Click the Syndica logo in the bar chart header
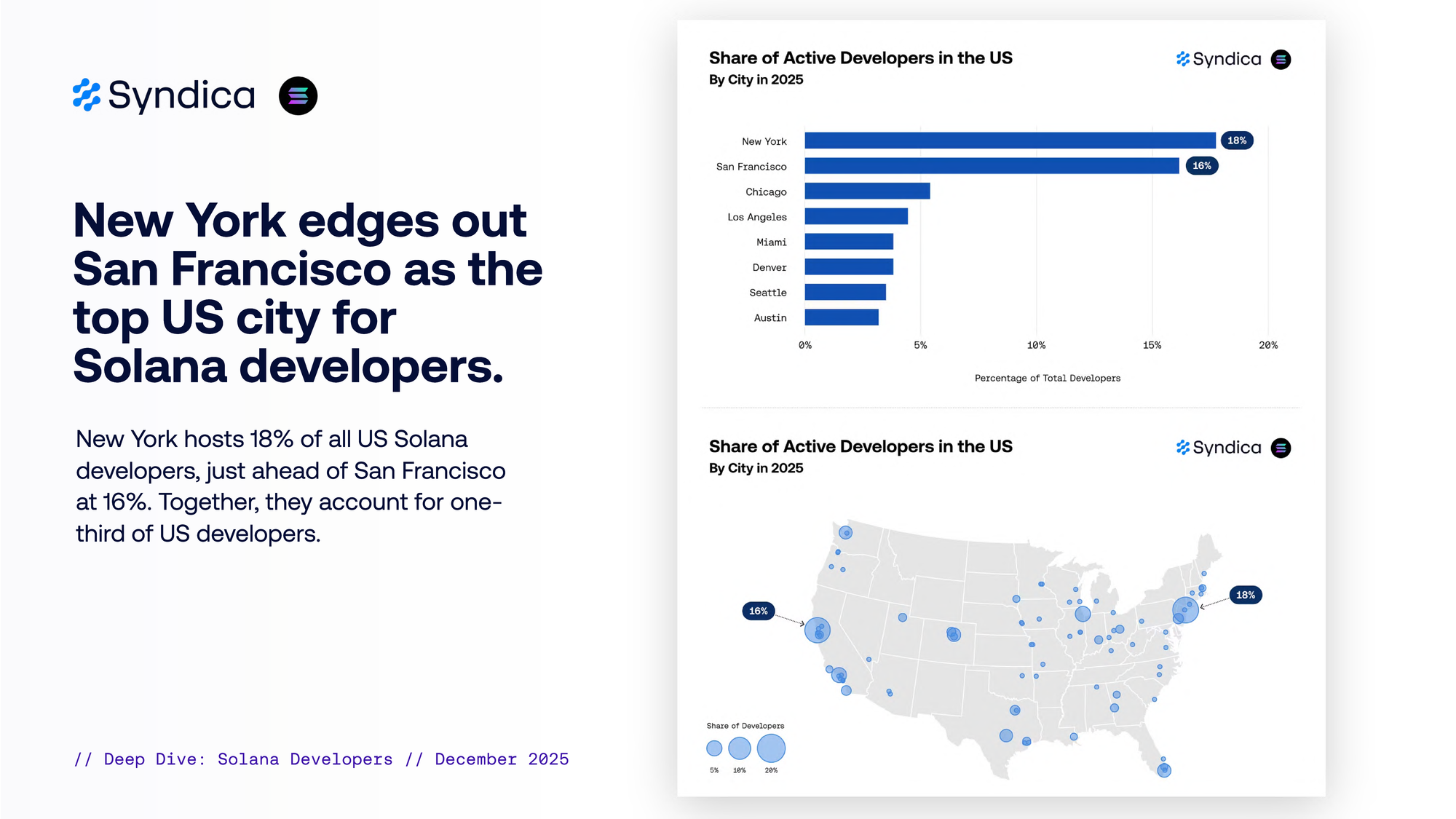This screenshot has width=1456, height=819. [1219, 60]
